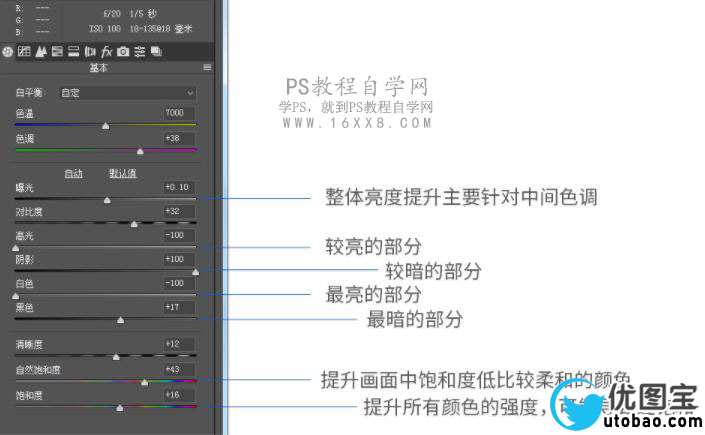The width and height of the screenshot is (705, 435).
Task: Click the 高光 value field -100
Action: click(x=179, y=235)
